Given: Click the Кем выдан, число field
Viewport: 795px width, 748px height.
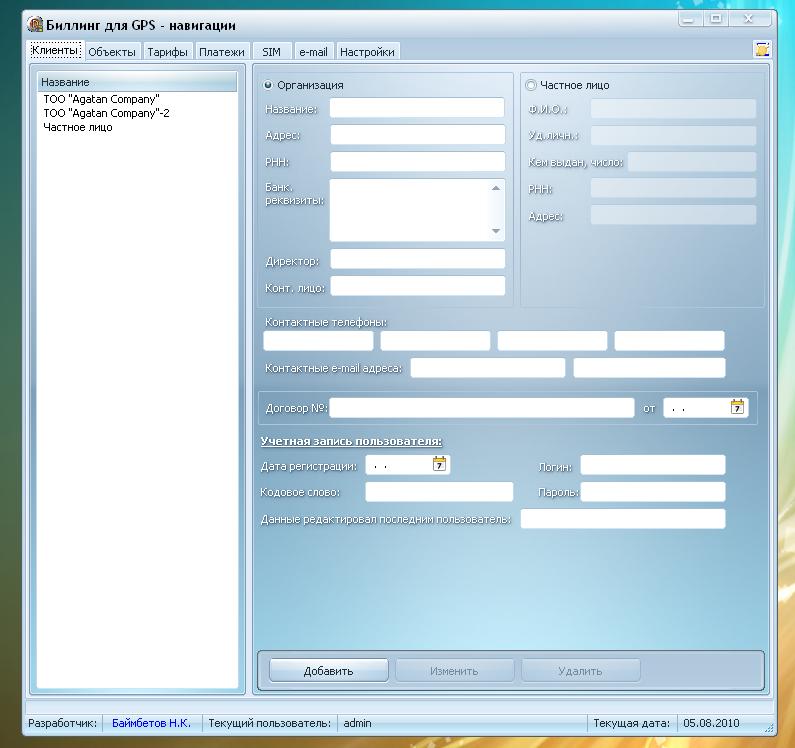Looking at the screenshot, I should (692, 162).
